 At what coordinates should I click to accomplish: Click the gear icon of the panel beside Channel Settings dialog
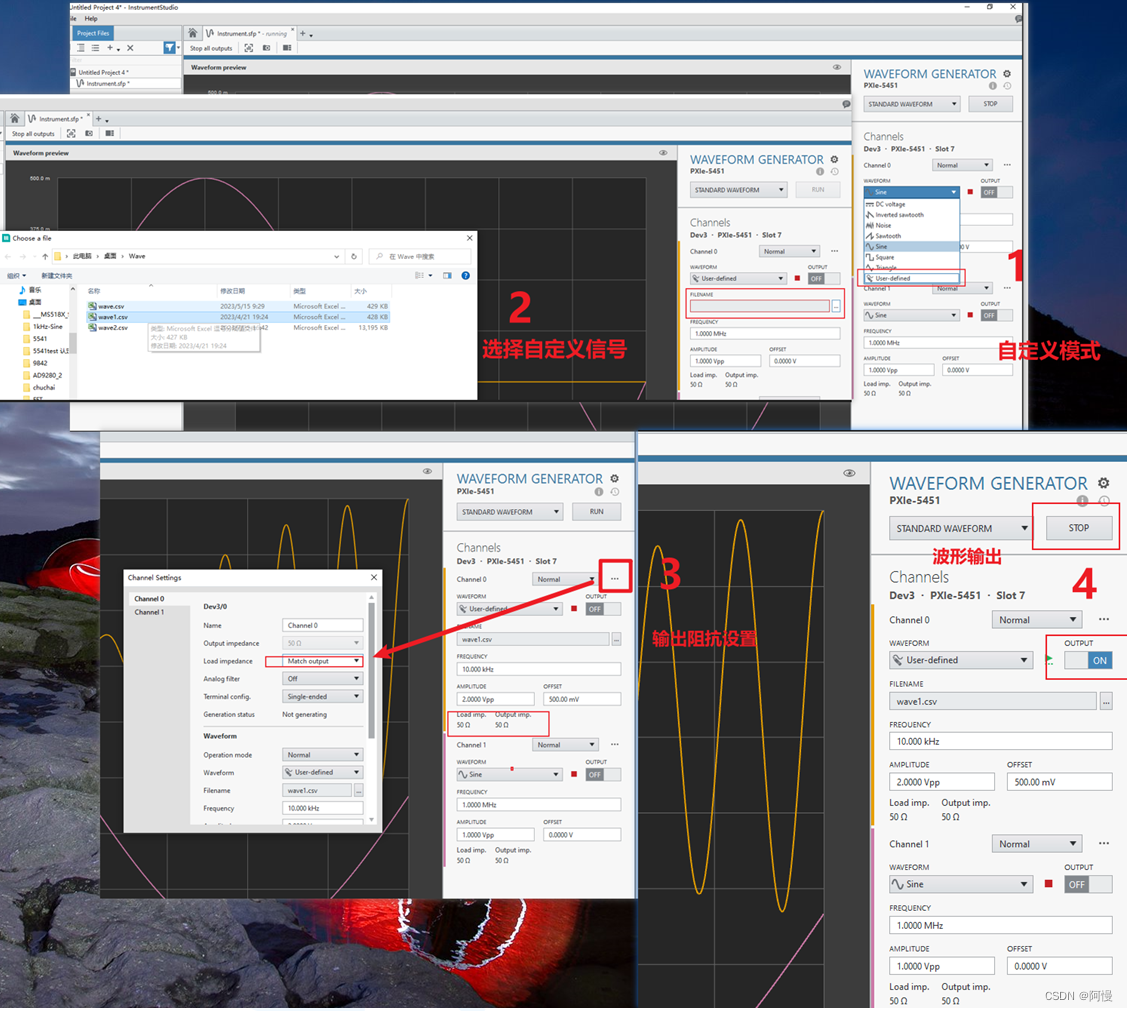(x=614, y=478)
